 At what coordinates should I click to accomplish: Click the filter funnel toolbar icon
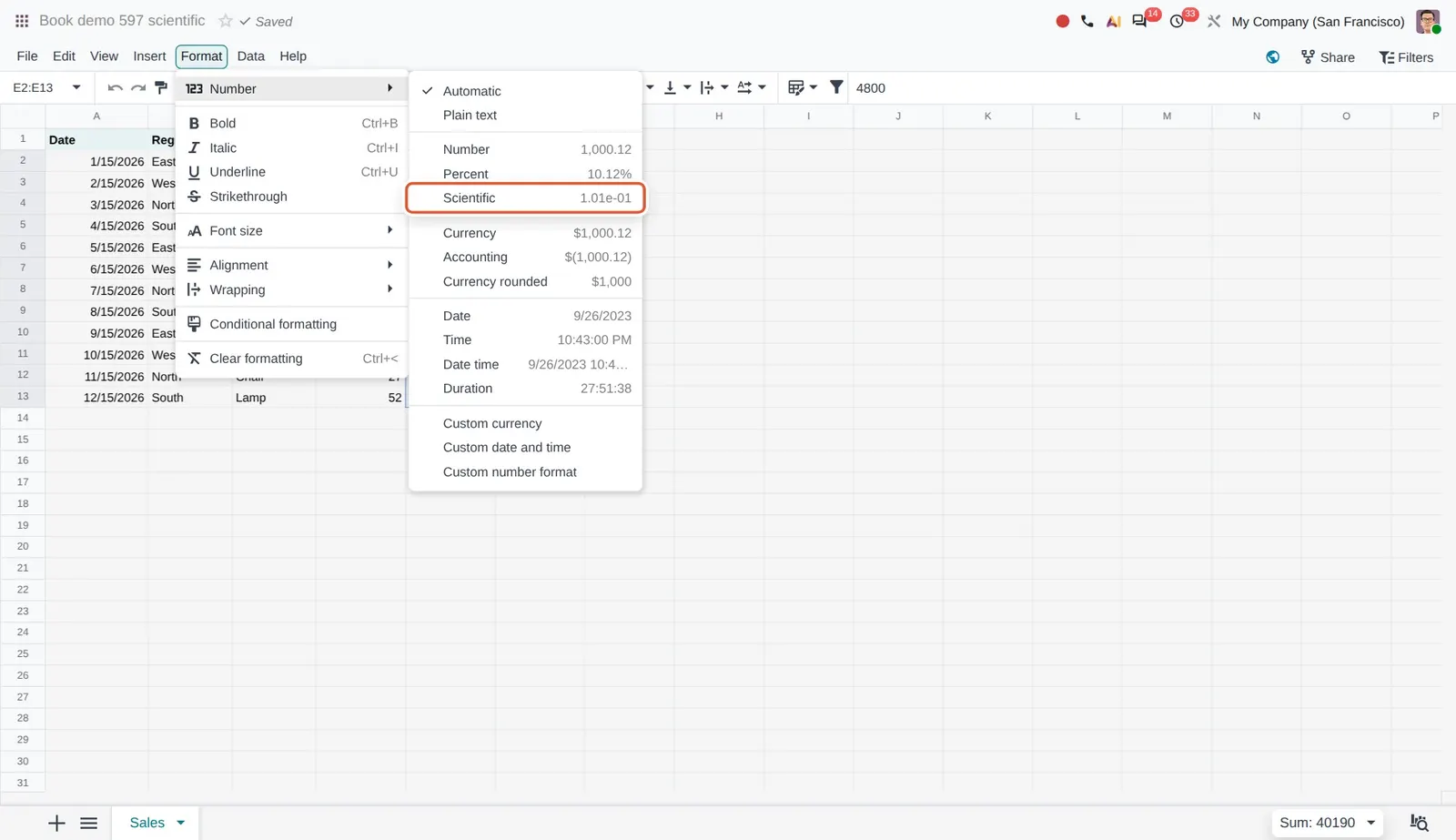pyautogui.click(x=836, y=88)
